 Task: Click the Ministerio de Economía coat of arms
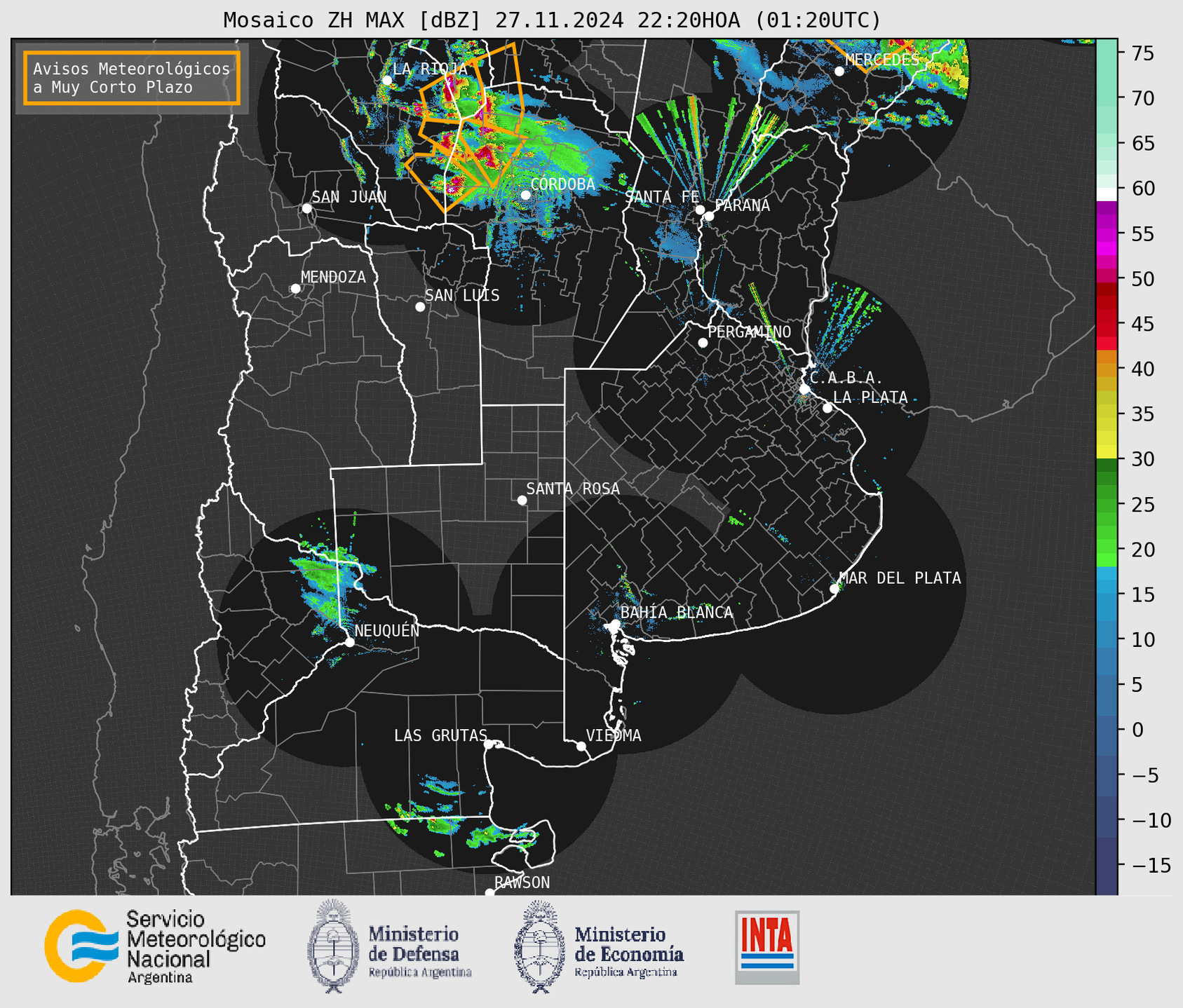point(540,946)
